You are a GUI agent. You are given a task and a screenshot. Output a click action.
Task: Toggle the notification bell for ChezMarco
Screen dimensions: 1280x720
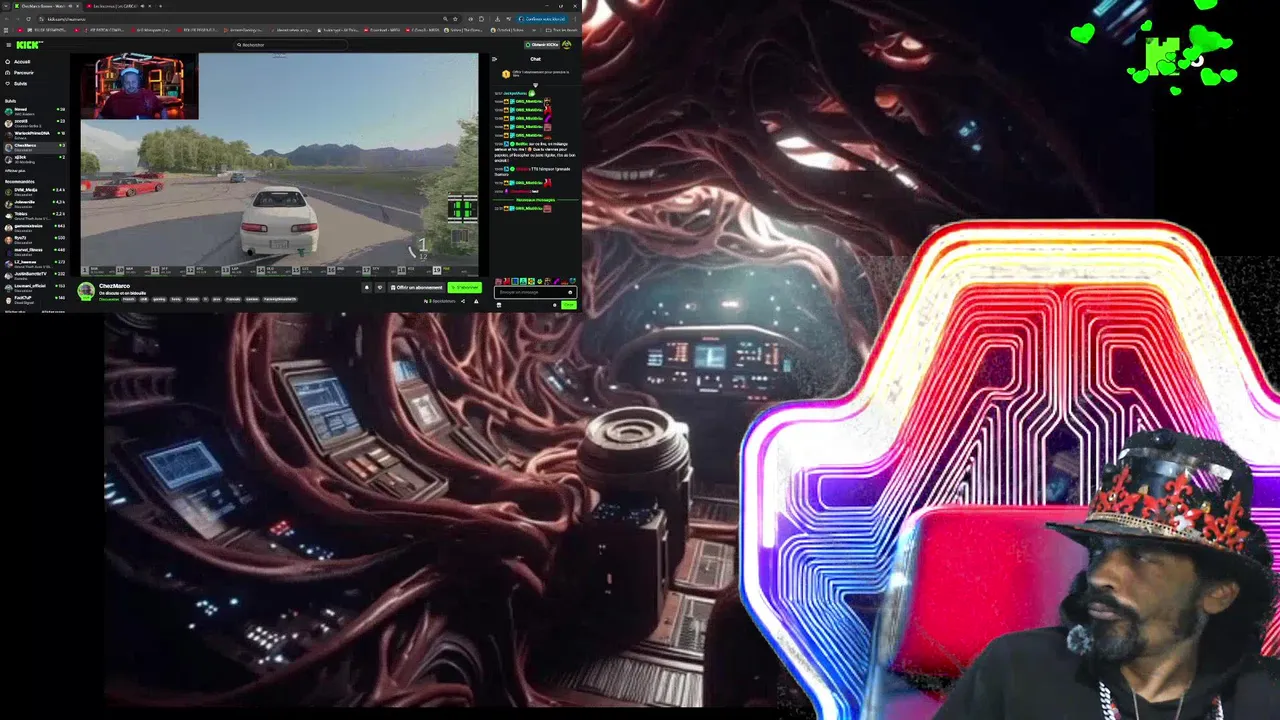367,288
